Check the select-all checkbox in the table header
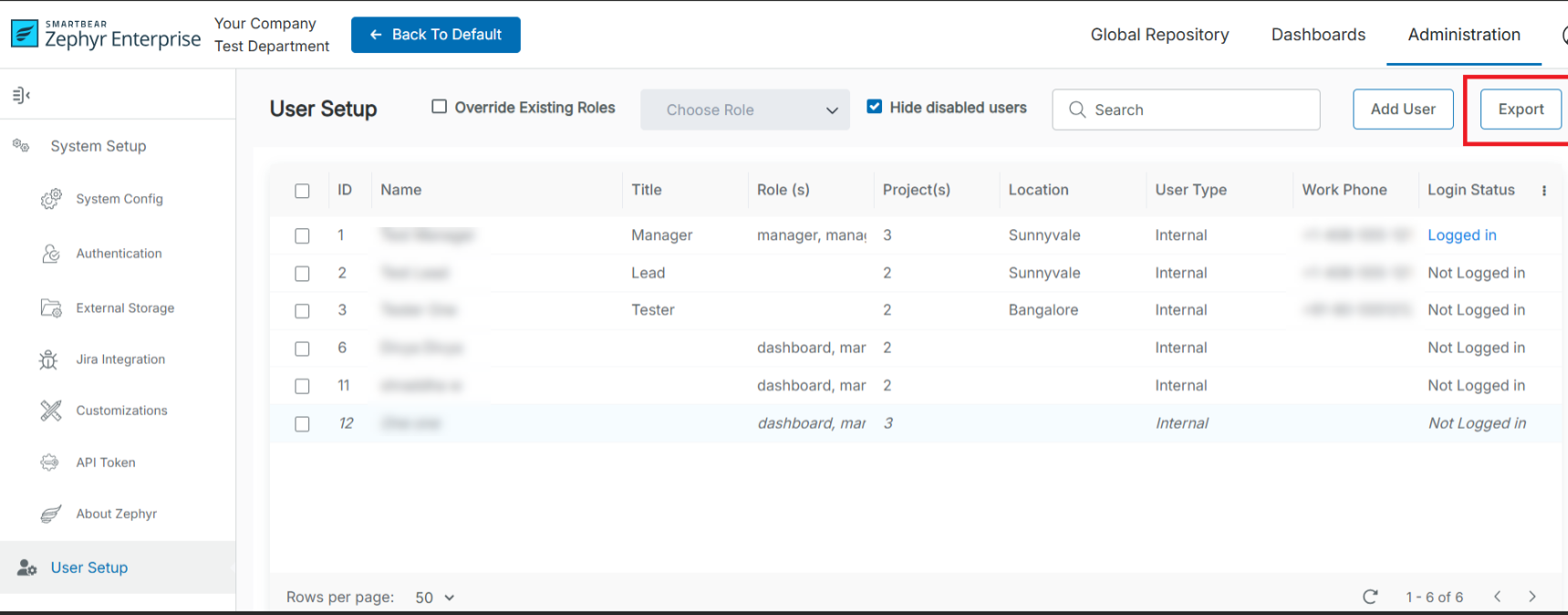 click(302, 191)
